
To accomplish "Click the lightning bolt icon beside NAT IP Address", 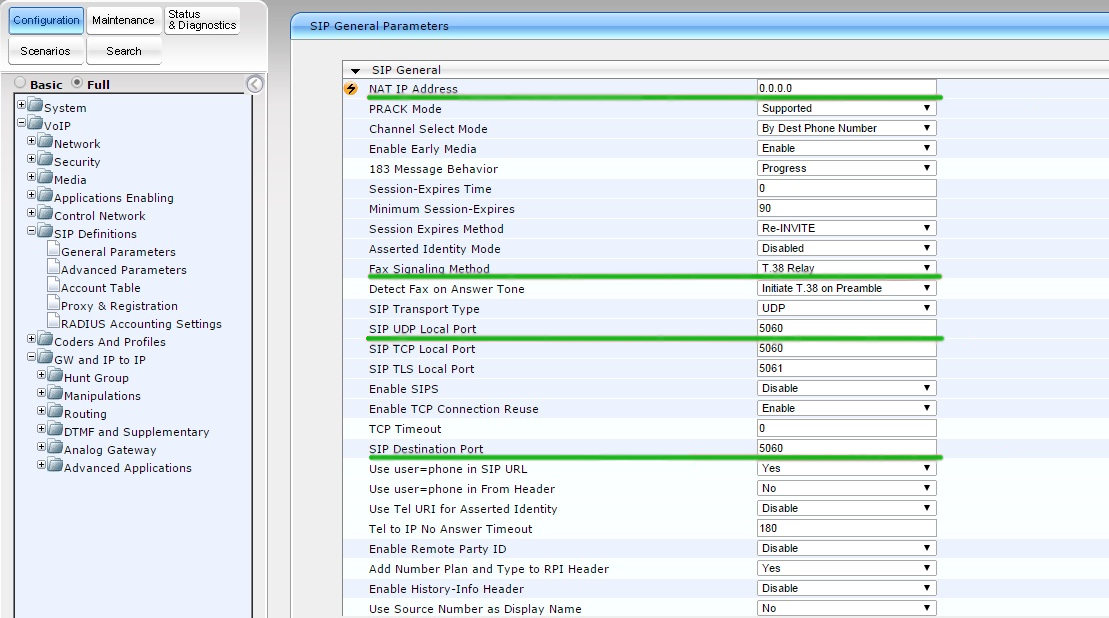I will click(x=350, y=89).
